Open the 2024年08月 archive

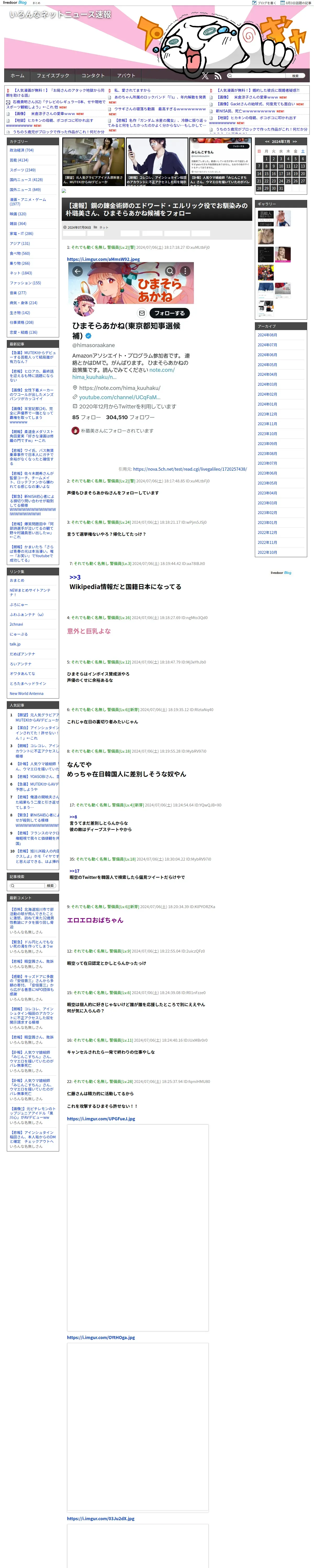point(267,335)
